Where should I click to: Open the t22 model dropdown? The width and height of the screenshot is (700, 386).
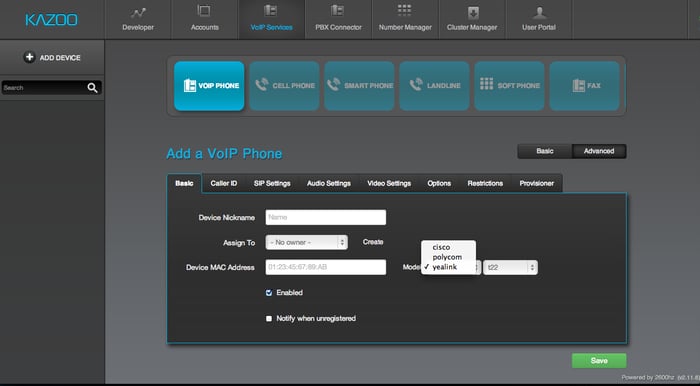point(510,267)
